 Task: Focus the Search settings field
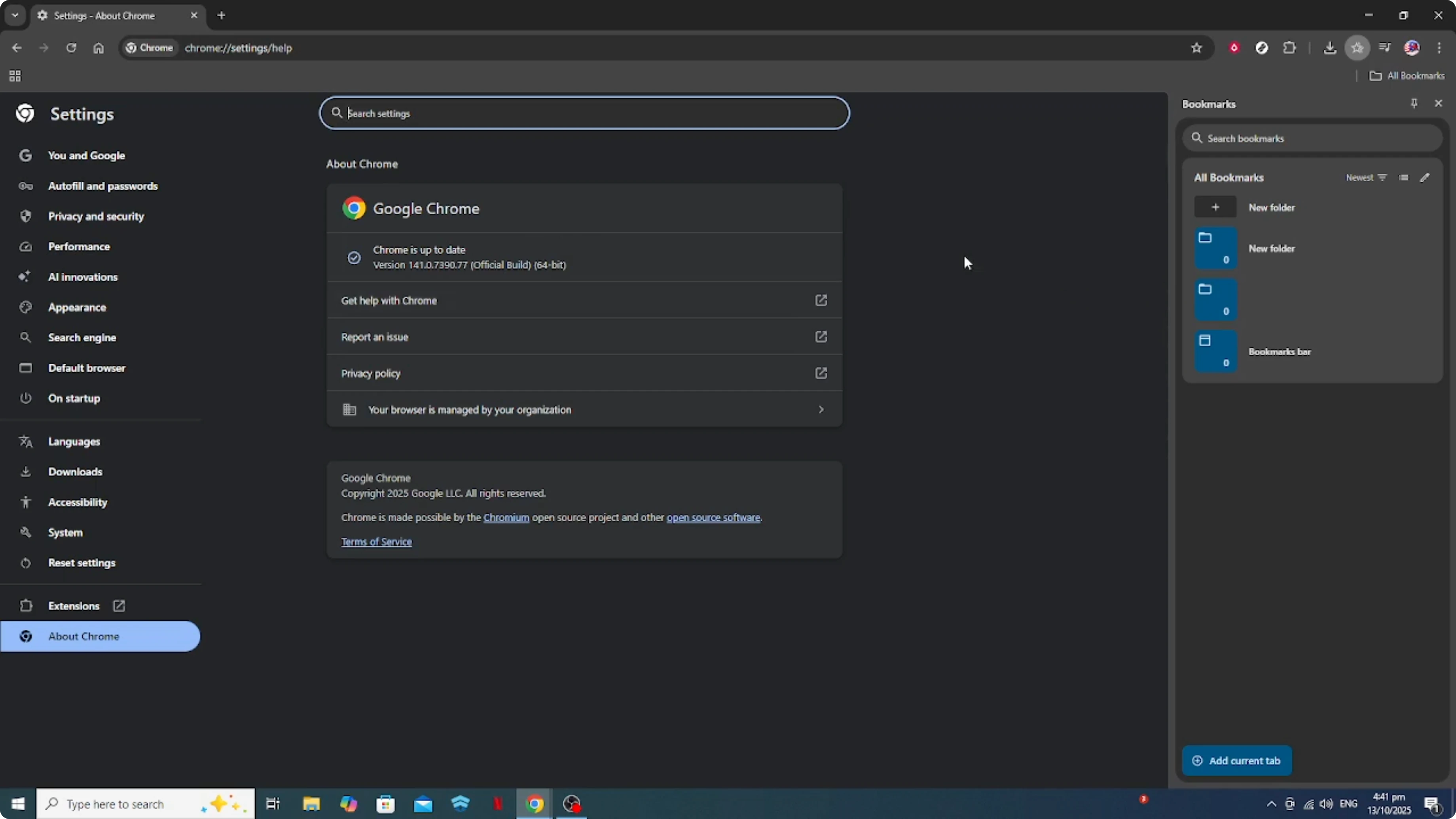coord(584,113)
